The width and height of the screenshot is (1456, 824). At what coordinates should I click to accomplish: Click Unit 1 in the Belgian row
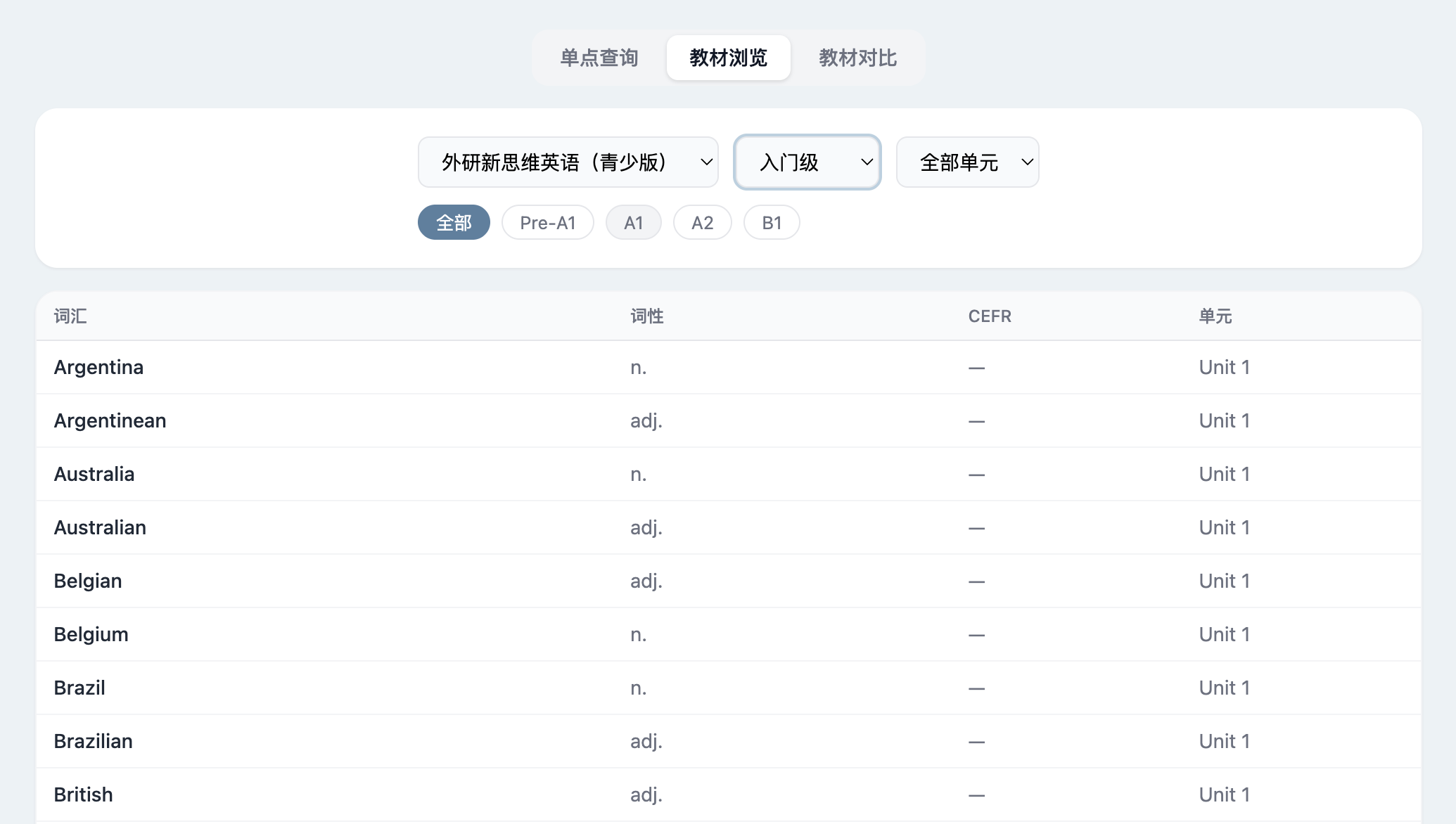point(1224,581)
